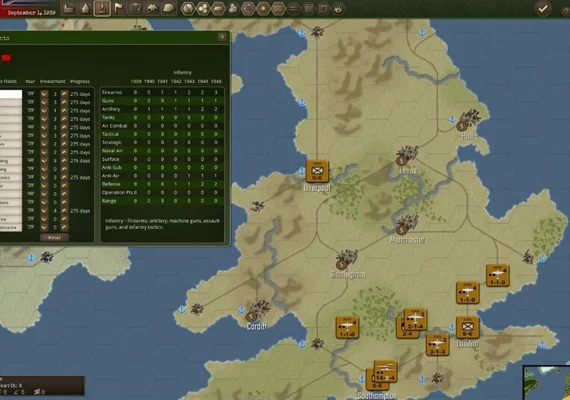Viewport: 570px width, 400px height.
Task: Click the End Turn checkmark icon
Action: [543, 8]
